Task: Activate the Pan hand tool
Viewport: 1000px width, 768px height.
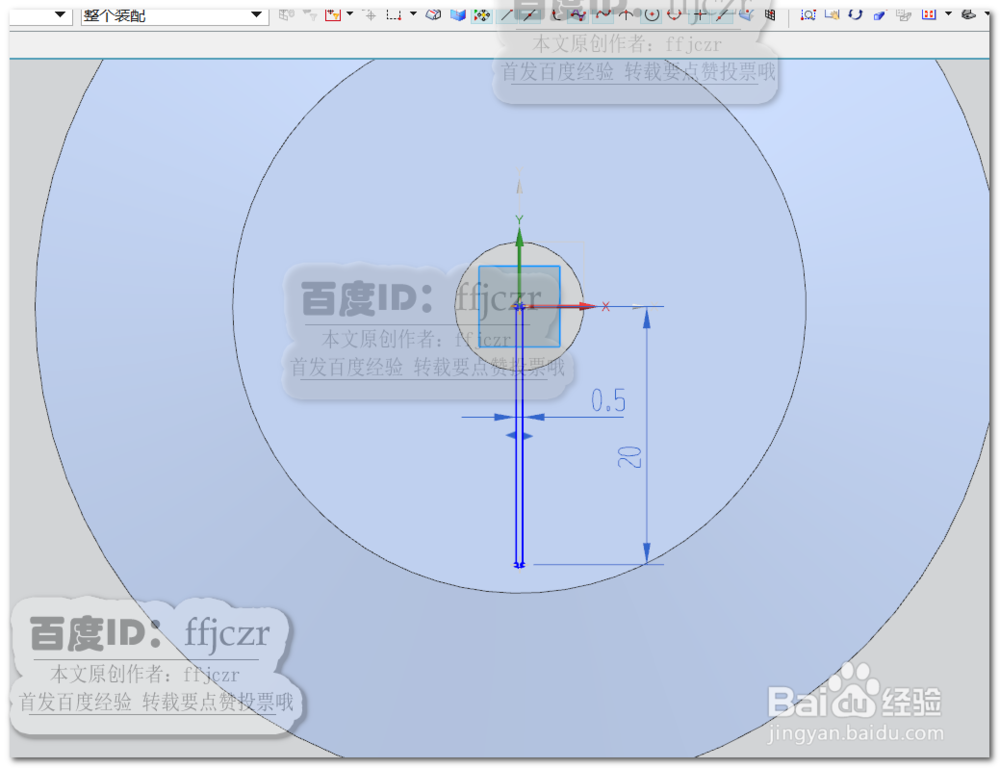Action: coord(832,14)
